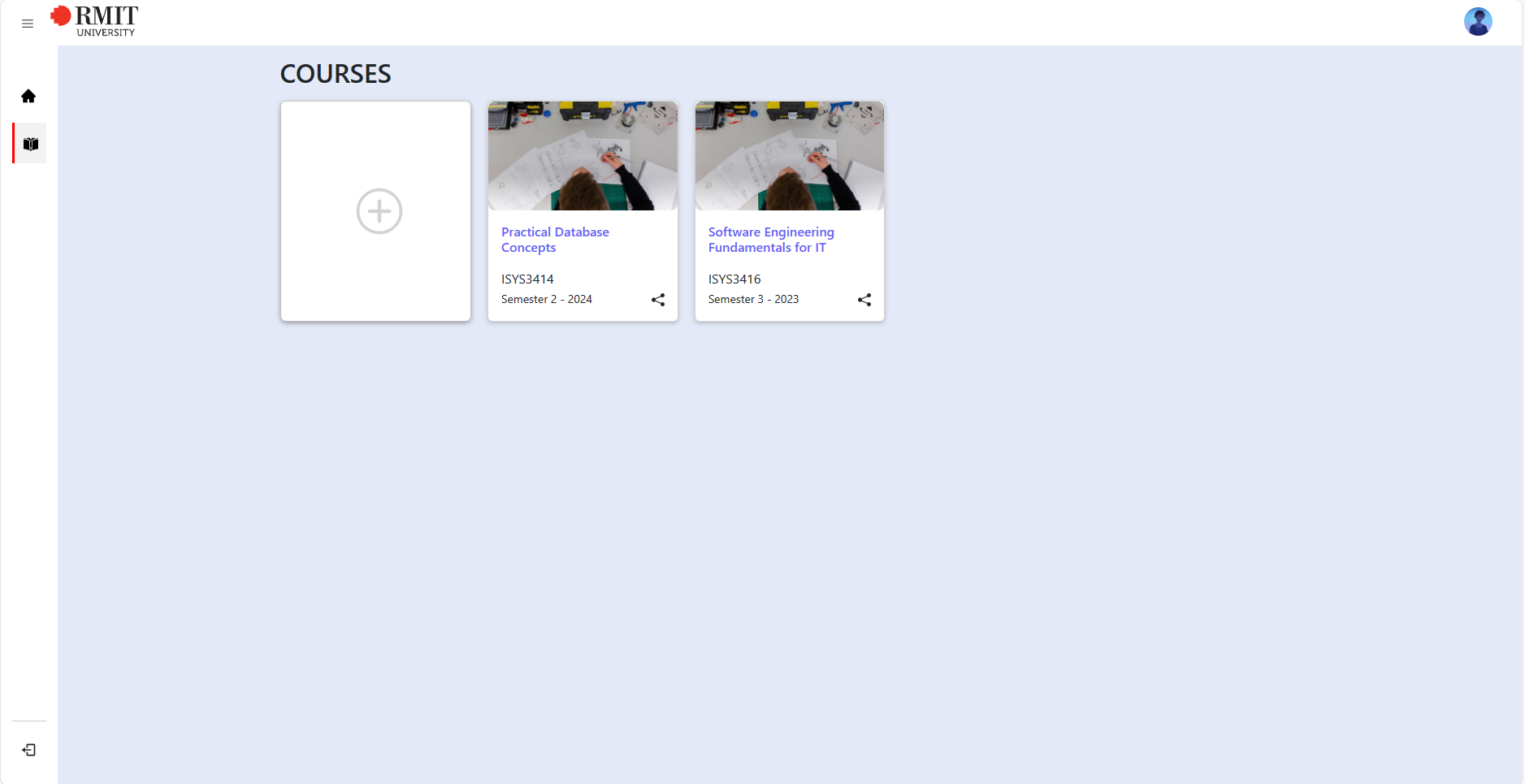The image size is (1525, 784).
Task: Click the Semester 2 - 2024 label
Action: [547, 299]
